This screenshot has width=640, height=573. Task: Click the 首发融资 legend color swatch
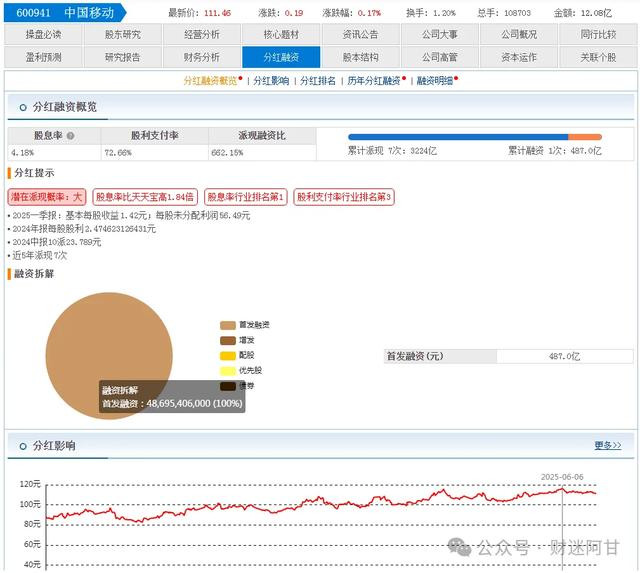(228, 325)
